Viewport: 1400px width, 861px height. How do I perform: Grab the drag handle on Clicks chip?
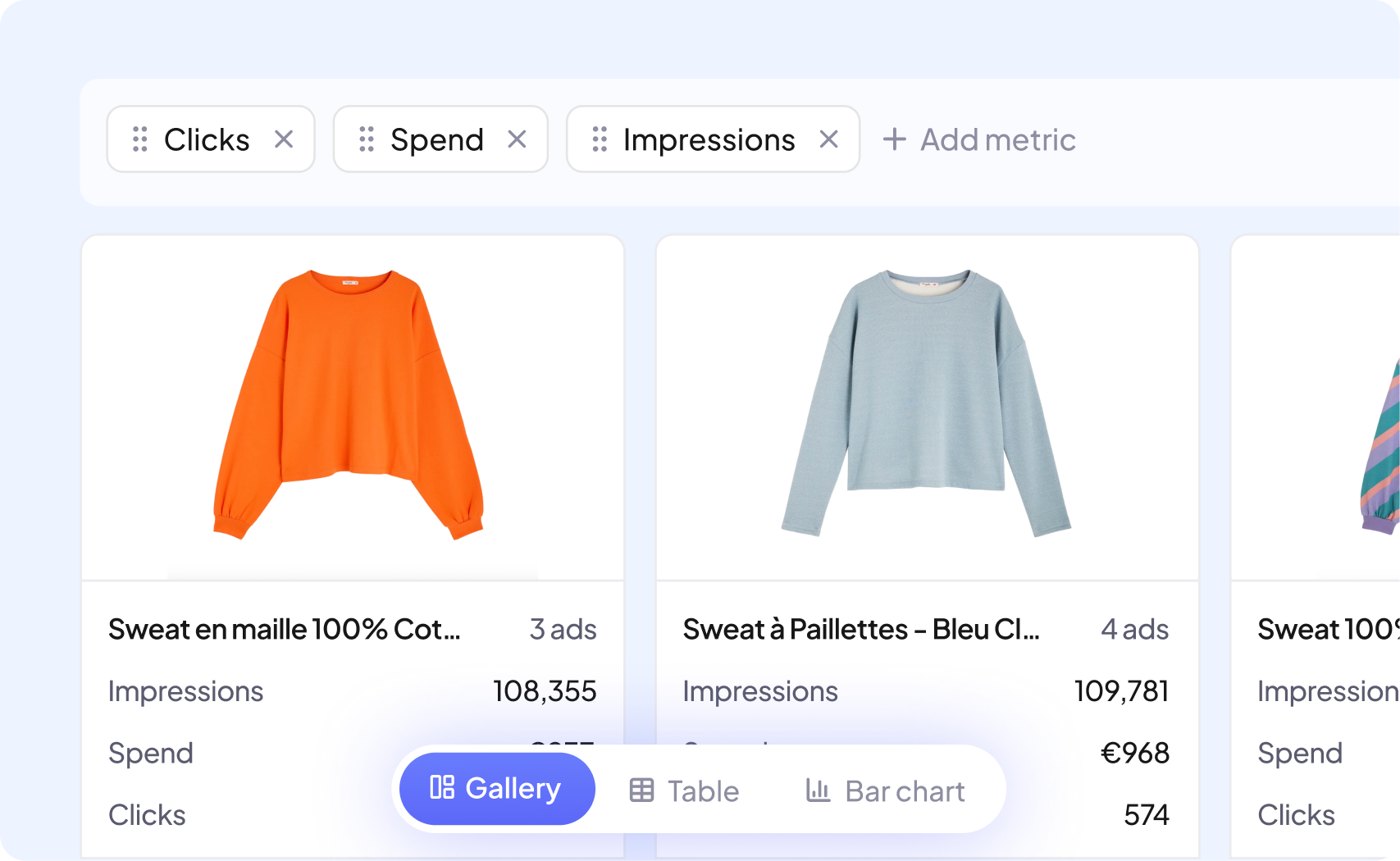tap(140, 139)
